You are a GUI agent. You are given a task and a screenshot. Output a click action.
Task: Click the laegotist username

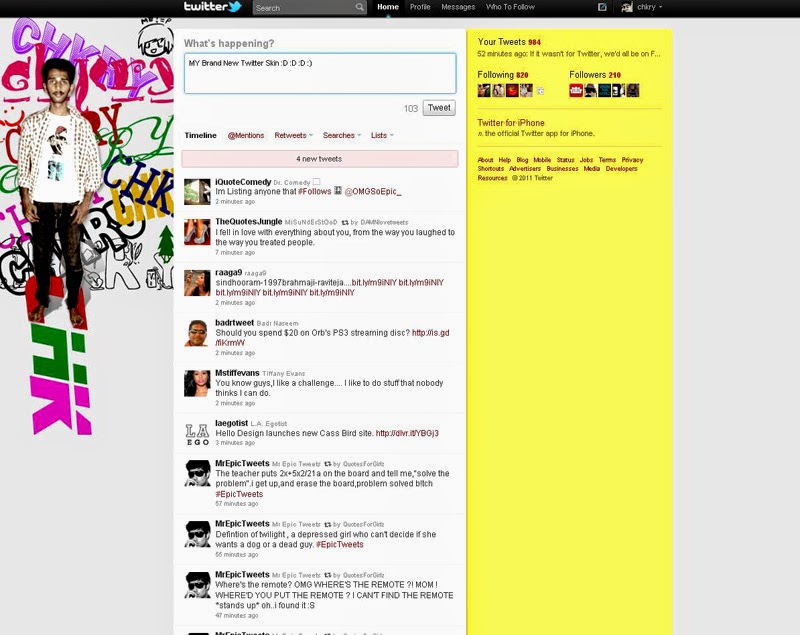(x=232, y=423)
